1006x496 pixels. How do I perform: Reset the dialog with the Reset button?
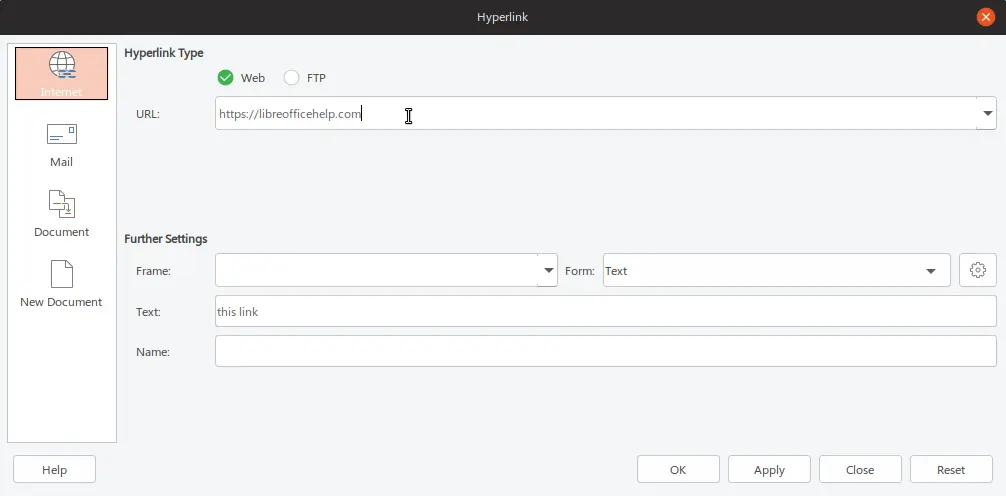pyautogui.click(x=950, y=469)
